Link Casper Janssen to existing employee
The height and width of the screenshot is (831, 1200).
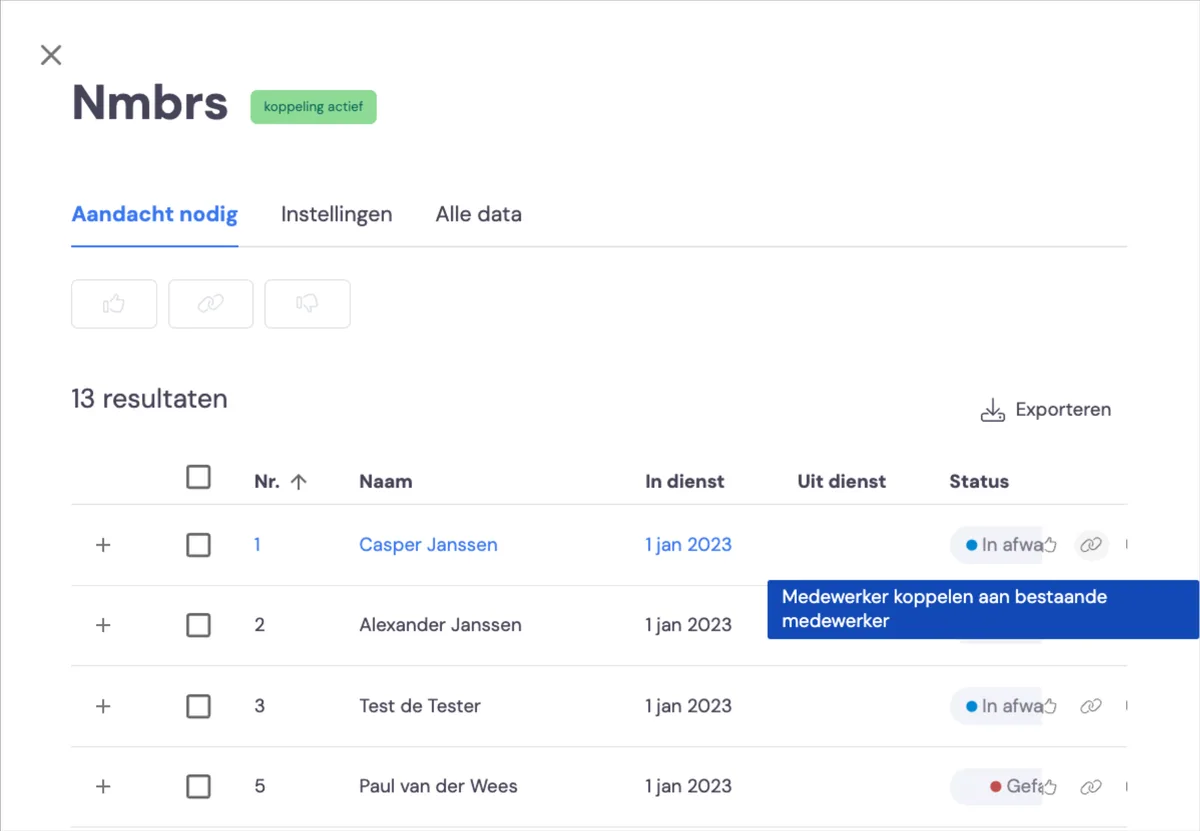click(x=1091, y=545)
